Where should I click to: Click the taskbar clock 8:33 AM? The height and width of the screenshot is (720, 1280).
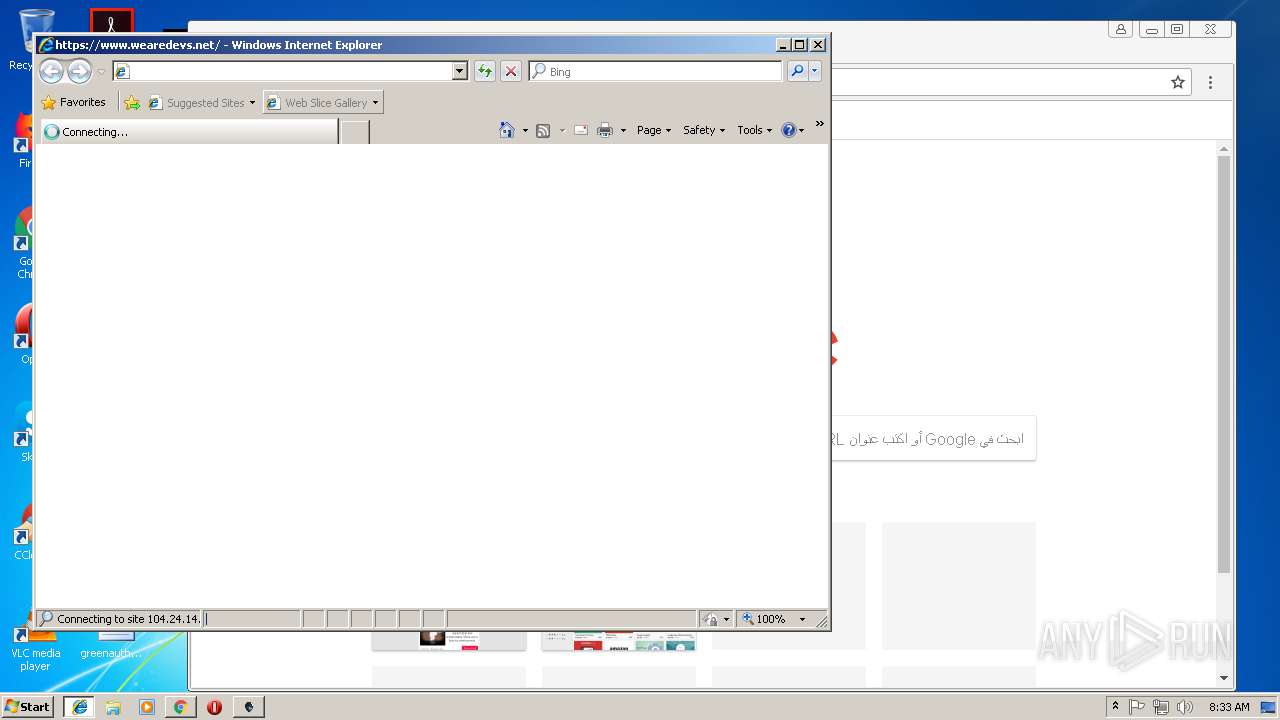1228,706
